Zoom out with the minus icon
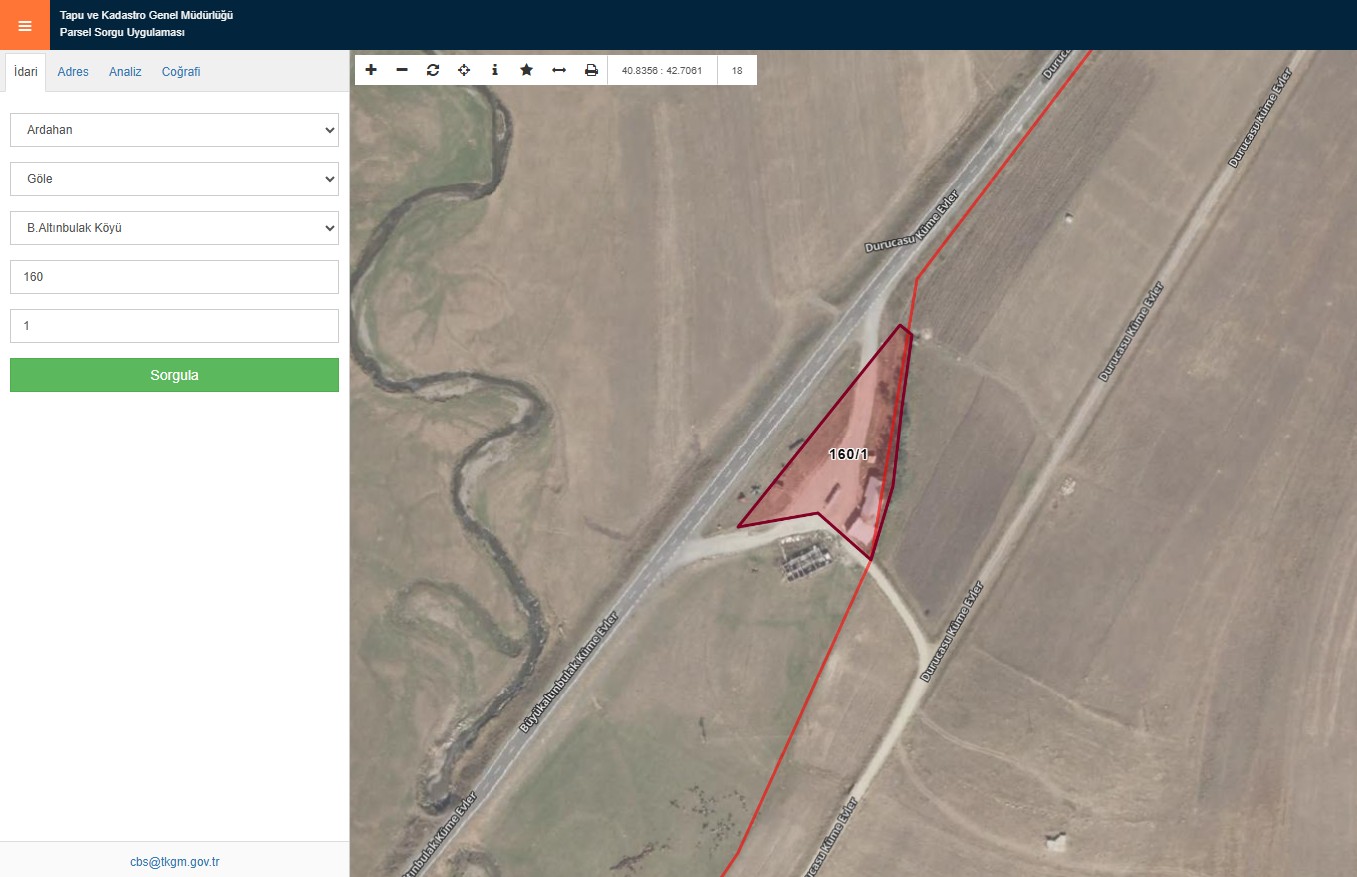Viewport: 1357px width, 877px height. [x=402, y=70]
